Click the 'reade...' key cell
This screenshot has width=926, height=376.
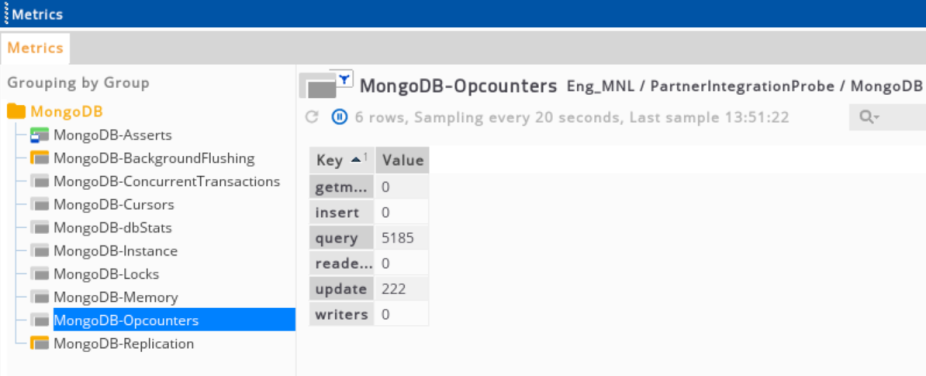click(341, 263)
